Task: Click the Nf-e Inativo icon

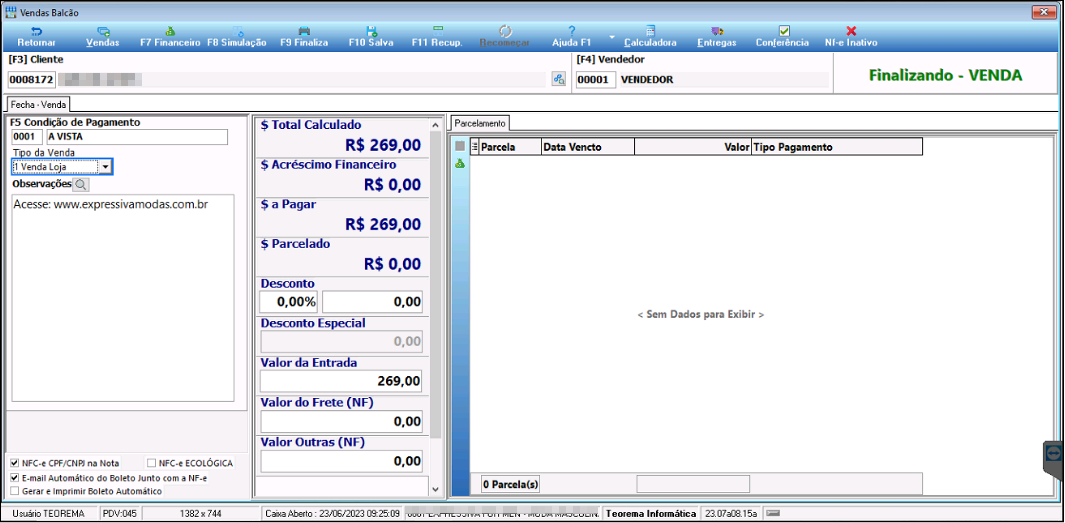Action: pos(851,37)
